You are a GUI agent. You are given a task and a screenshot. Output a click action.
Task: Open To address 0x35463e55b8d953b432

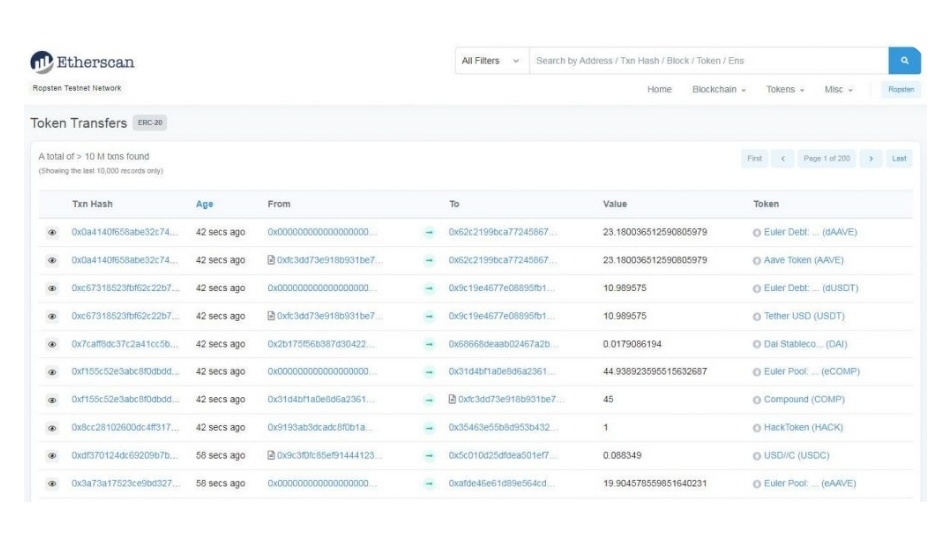[503, 427]
